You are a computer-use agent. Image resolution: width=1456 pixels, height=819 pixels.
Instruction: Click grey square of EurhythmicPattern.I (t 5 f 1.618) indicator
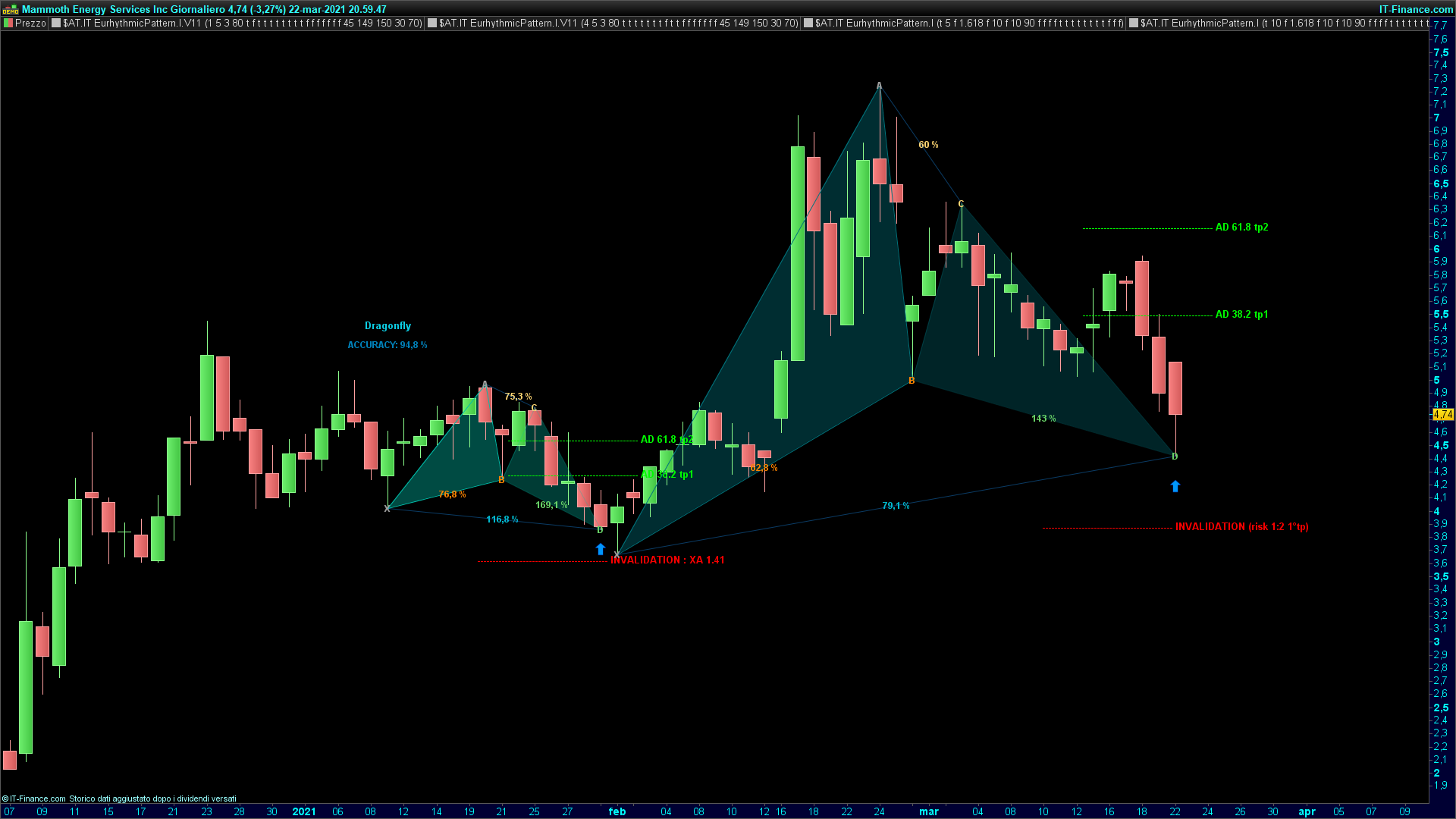click(808, 24)
